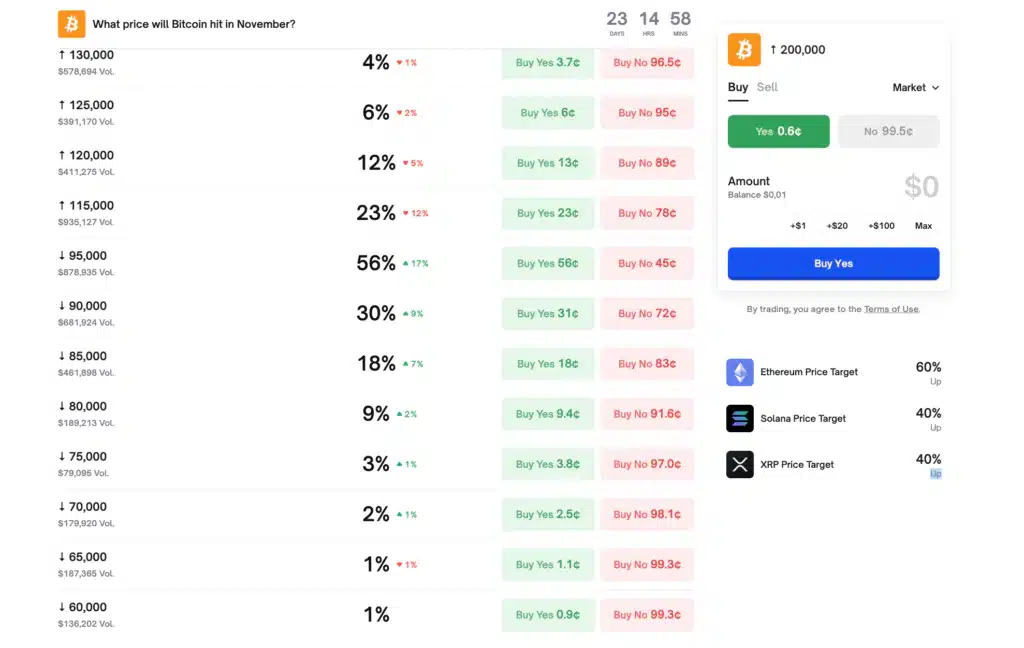This screenshot has width=1024, height=648.
Task: Click the XRP Price Target icon
Action: 739,464
